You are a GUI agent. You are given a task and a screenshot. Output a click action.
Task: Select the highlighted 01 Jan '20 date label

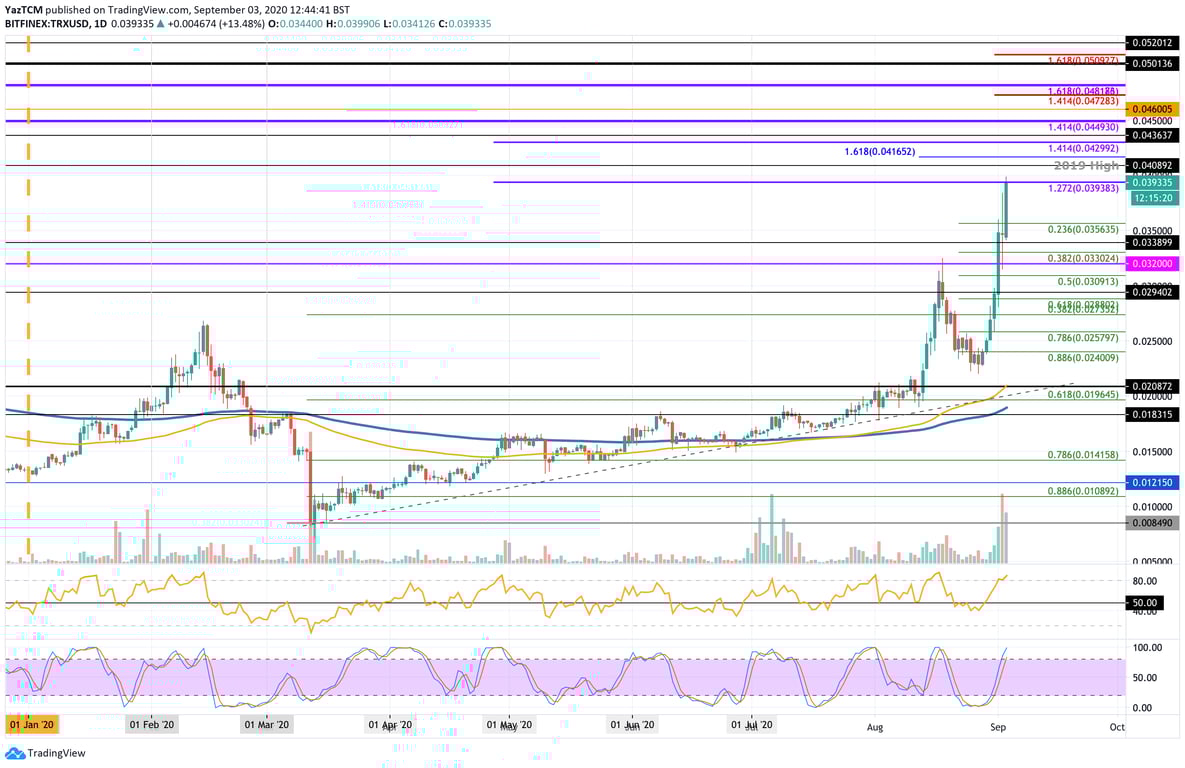click(31, 727)
